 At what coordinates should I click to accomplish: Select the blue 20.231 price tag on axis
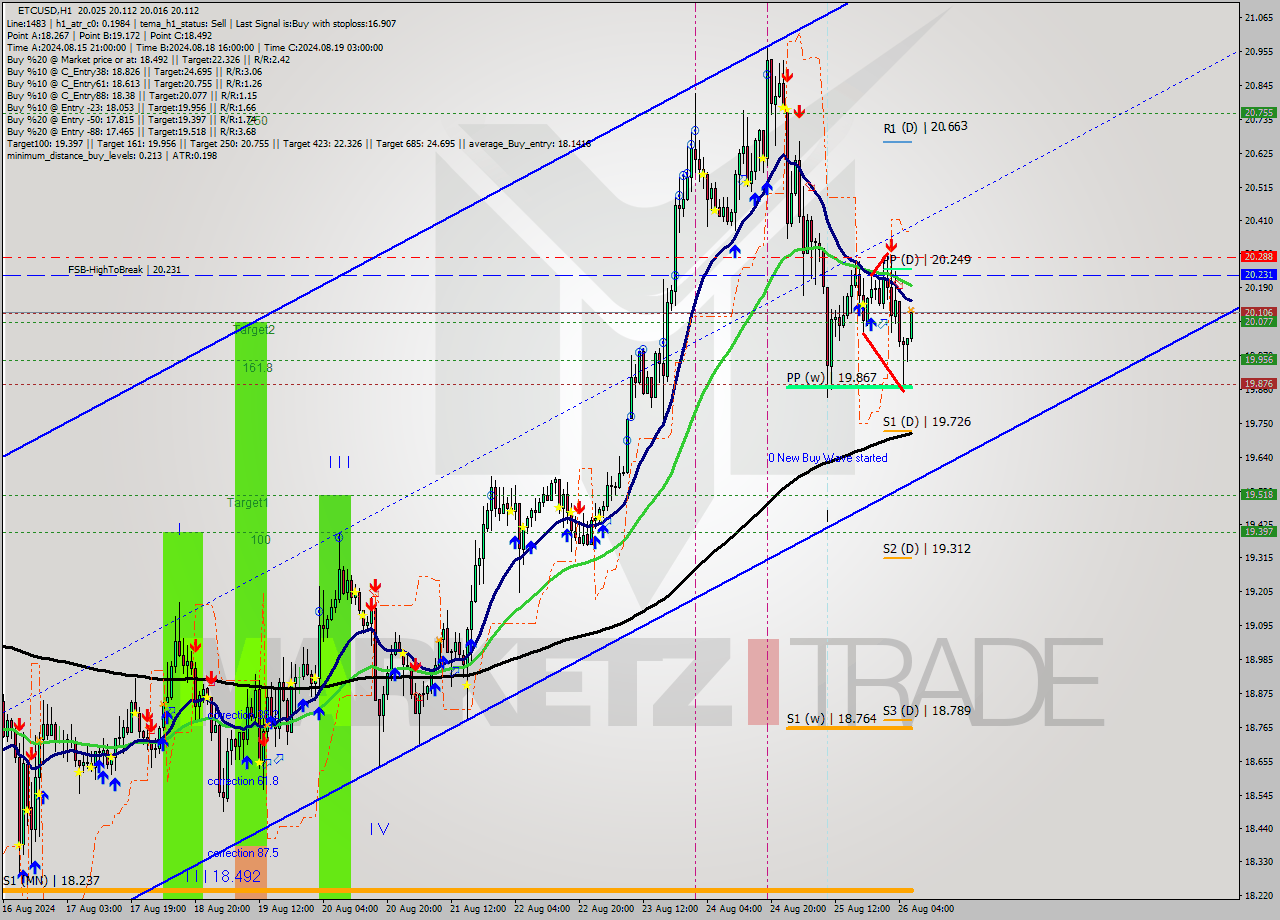(1258, 274)
